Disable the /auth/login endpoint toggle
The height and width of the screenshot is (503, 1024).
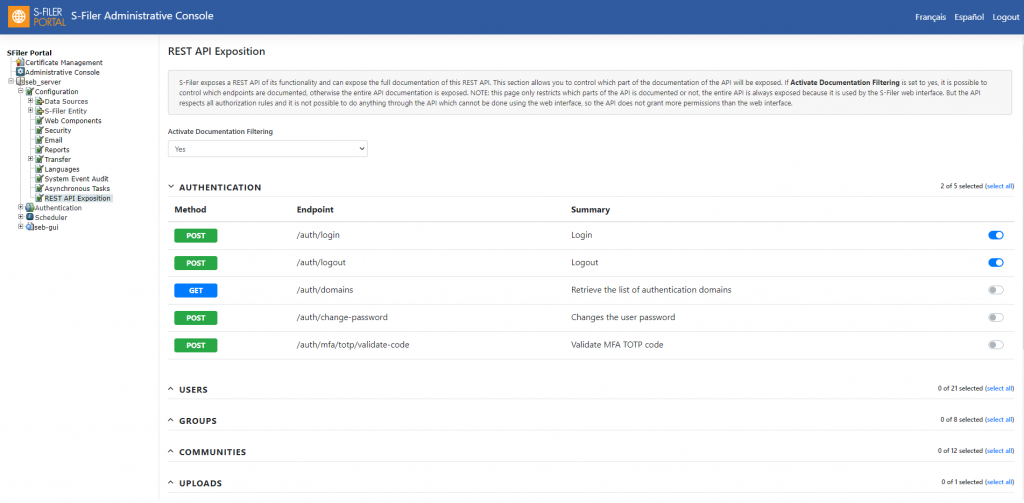996,235
